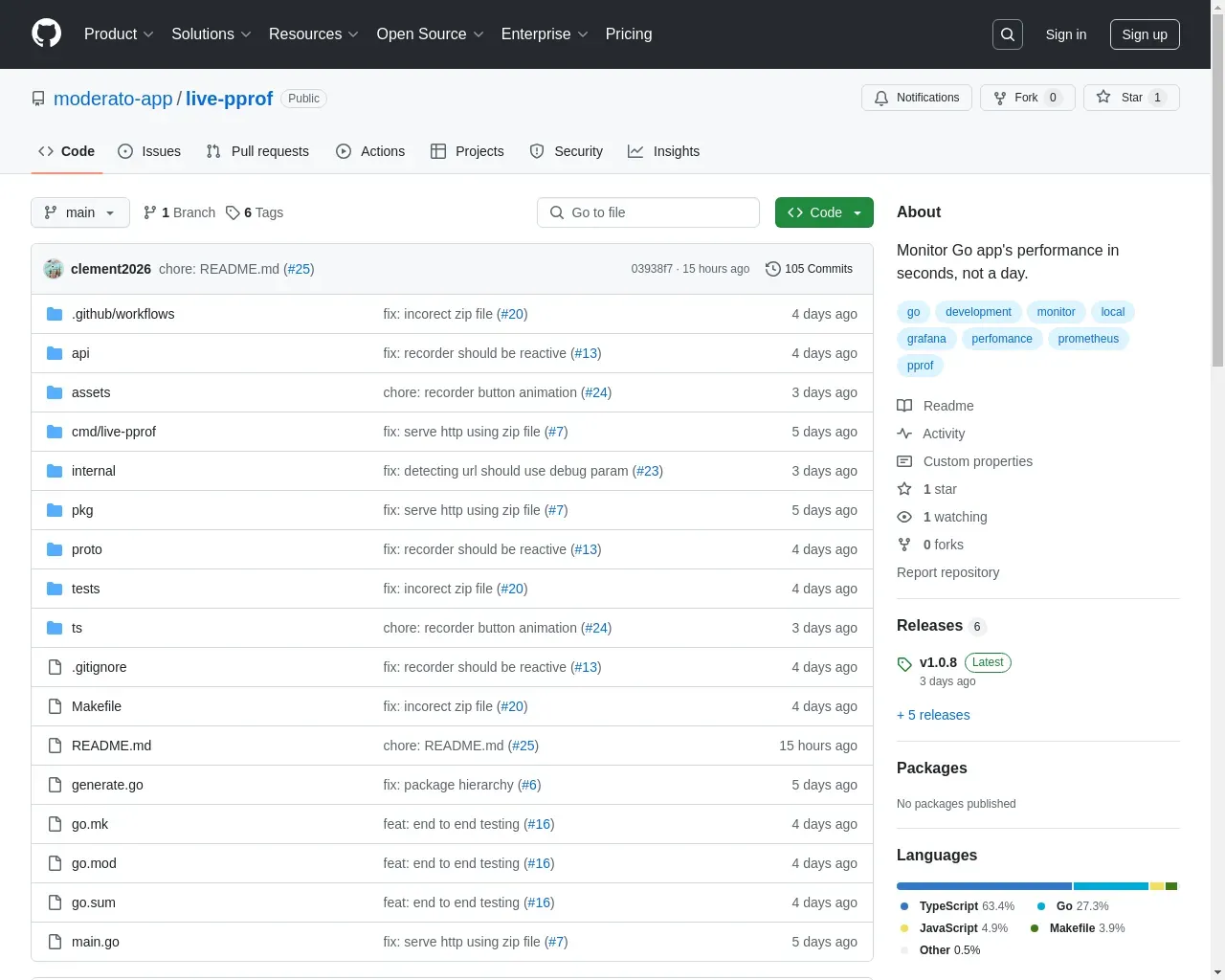Screen dimensions: 1225x980
Task: Select the pprof topic tag
Action: [x=920, y=366]
